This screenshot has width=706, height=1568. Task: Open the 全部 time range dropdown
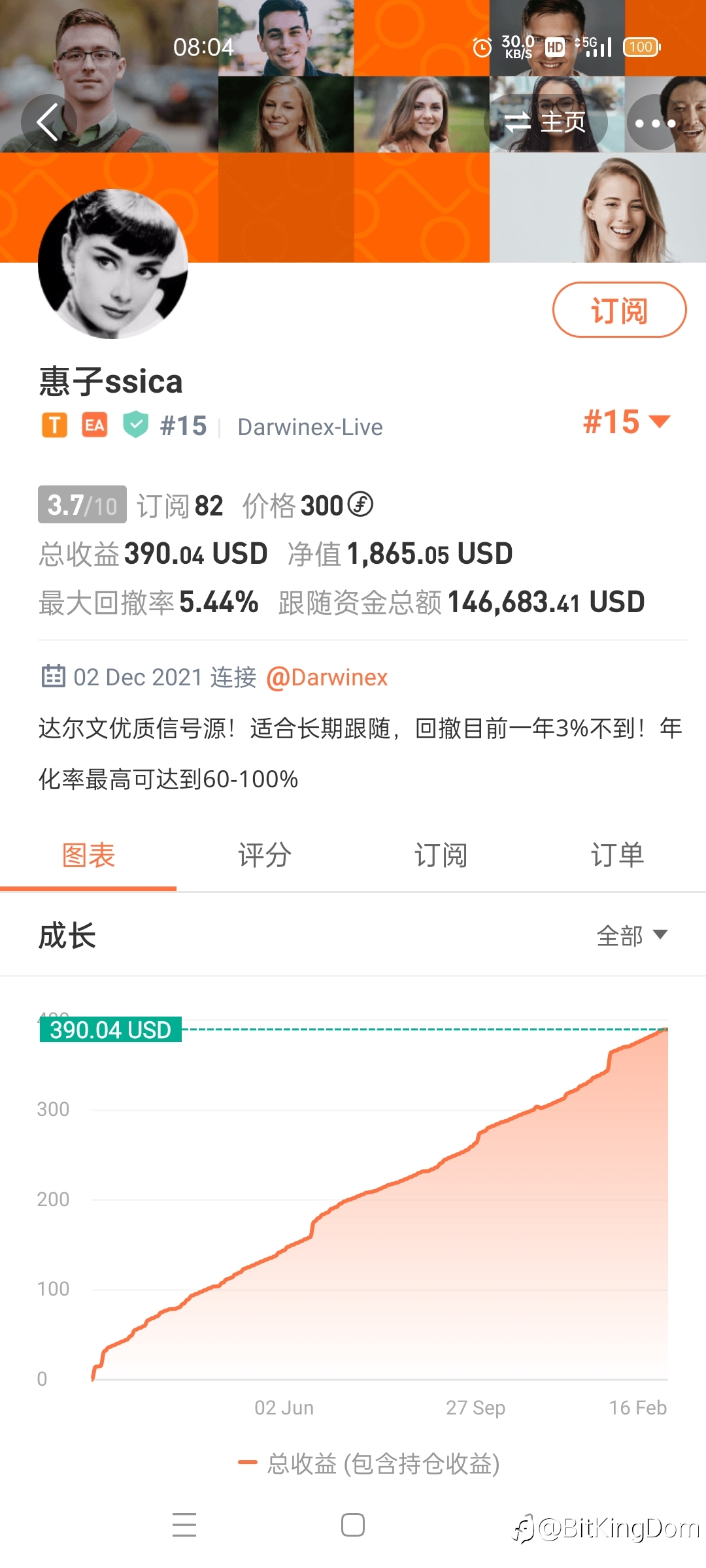[632, 935]
